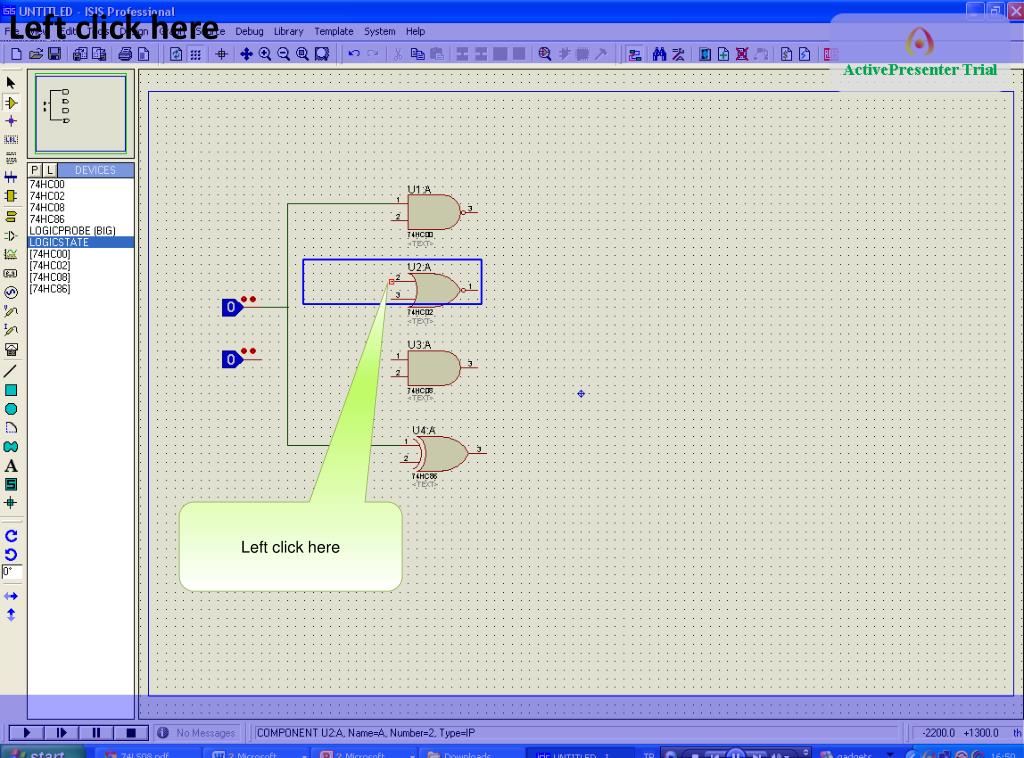Image resolution: width=1024 pixels, height=758 pixels.
Task: Select LOGICPROBE (BIG) in the devices list
Action: (81, 230)
